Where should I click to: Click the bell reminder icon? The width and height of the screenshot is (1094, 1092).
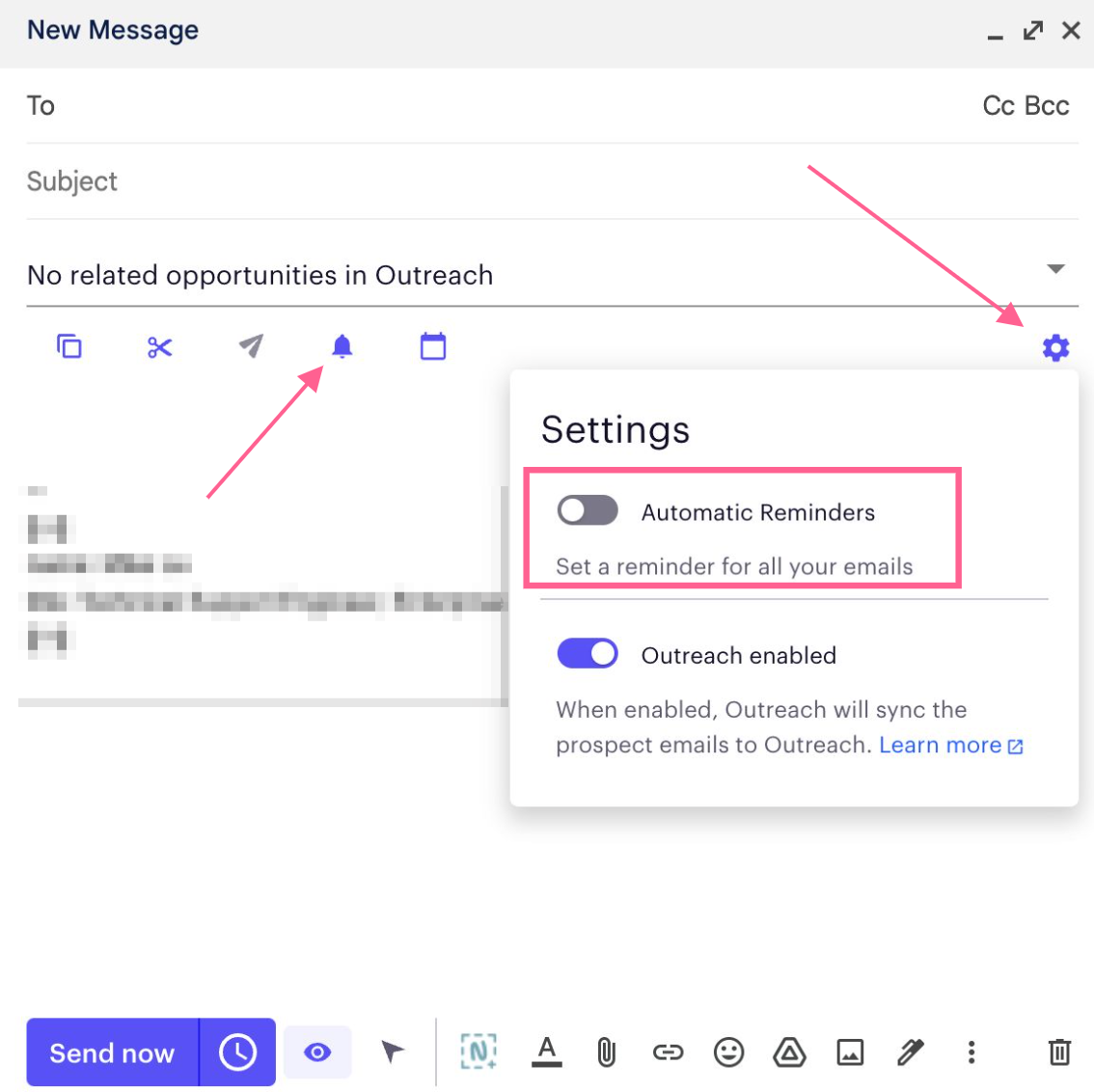(x=342, y=346)
